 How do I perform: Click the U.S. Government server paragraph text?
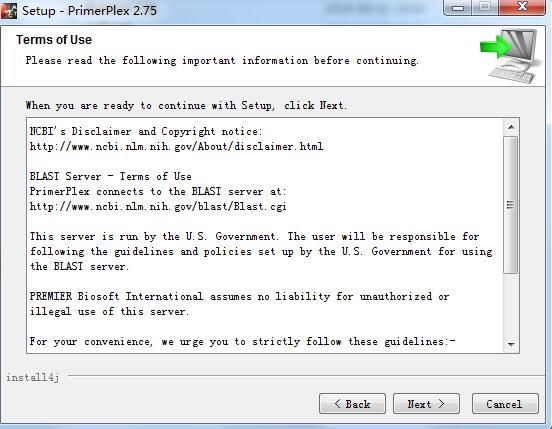(261, 251)
